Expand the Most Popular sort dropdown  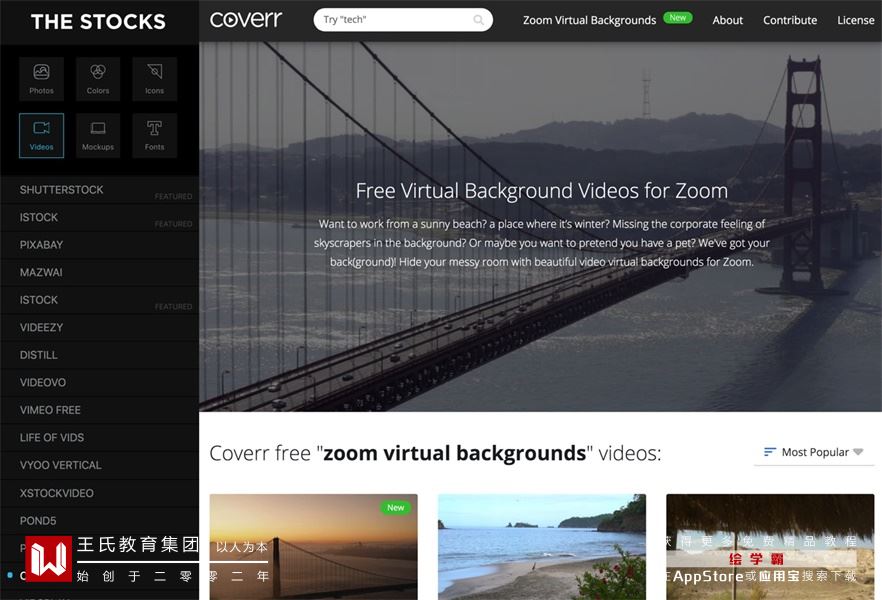pyautogui.click(x=813, y=452)
